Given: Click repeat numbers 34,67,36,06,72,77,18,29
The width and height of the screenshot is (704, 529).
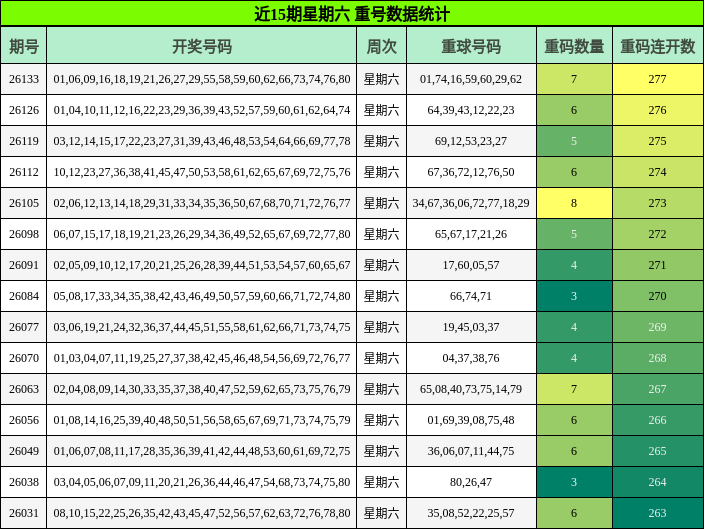Looking at the screenshot, I should click(x=471, y=203).
